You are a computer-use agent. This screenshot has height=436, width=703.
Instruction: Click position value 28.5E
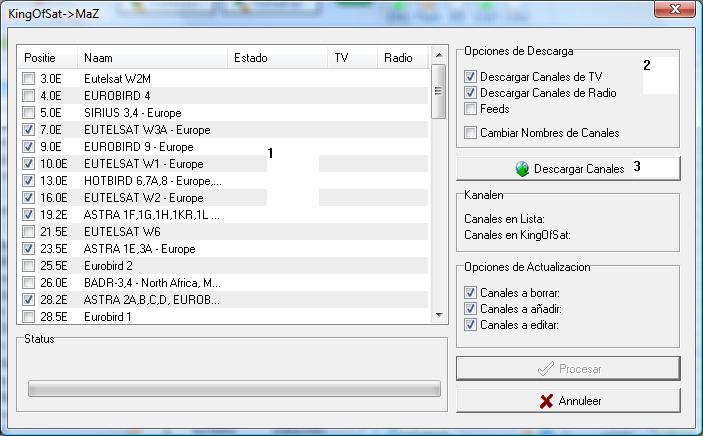(x=53, y=317)
